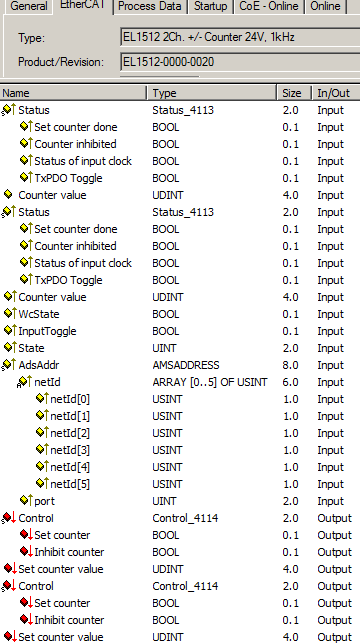The width and height of the screenshot is (360, 644).
Task: Click the BOOL type cell of WcState
Action: coord(165,314)
